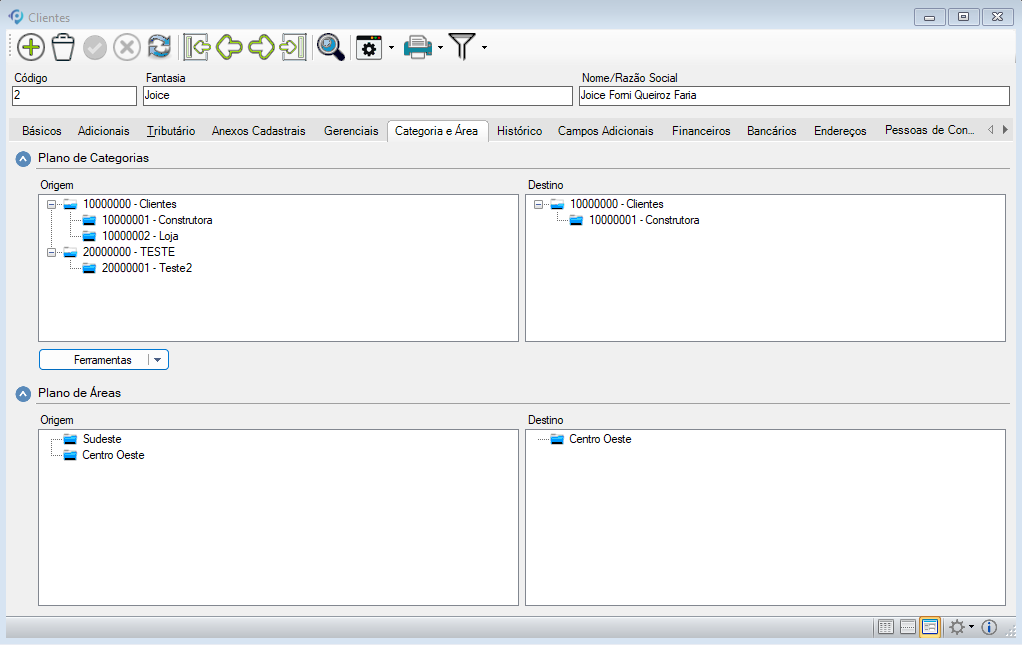The image size is (1022, 645).
Task: Click the info icon in status bar
Action: click(x=989, y=627)
